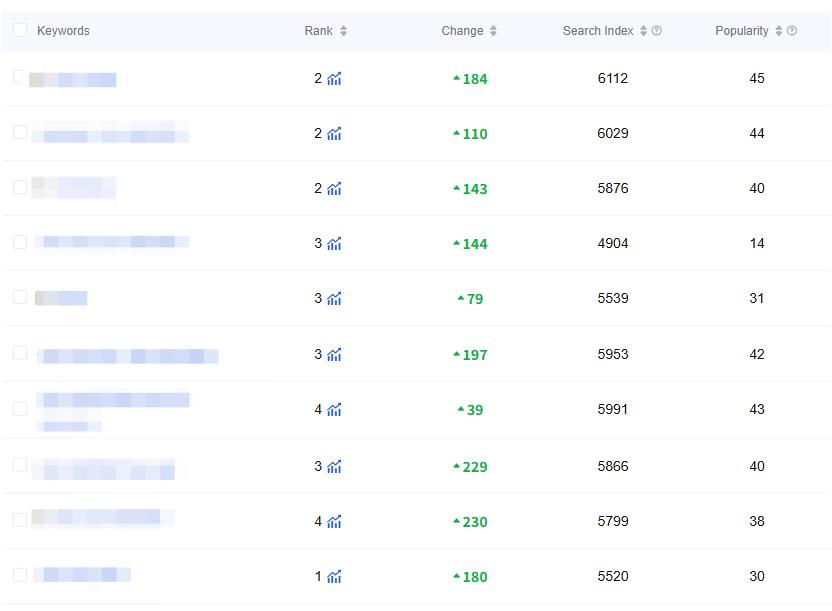The width and height of the screenshot is (832, 611).
Task: View the rank chart for the row with Search Index 5991
Action: coord(334,410)
